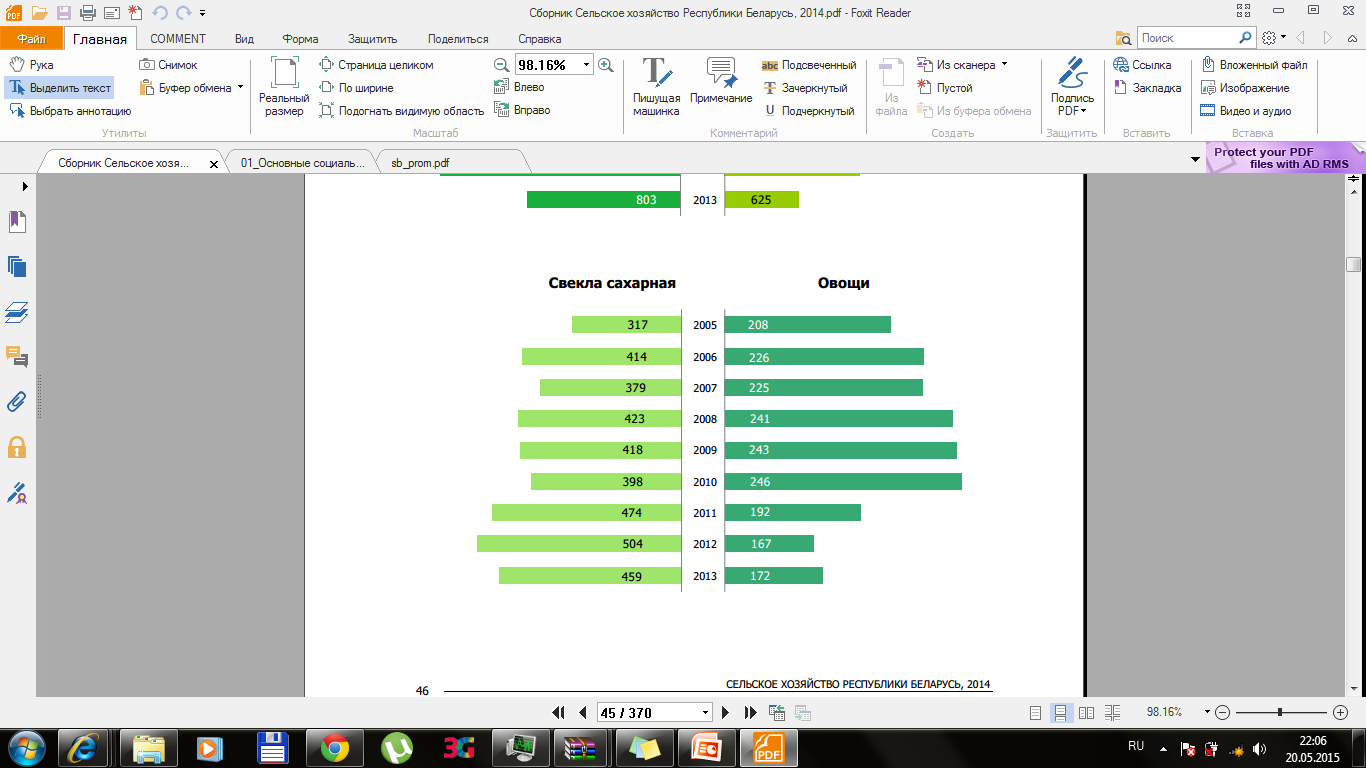Activate the Выделить текст tool
The height and width of the screenshot is (768, 1366).
[59, 88]
